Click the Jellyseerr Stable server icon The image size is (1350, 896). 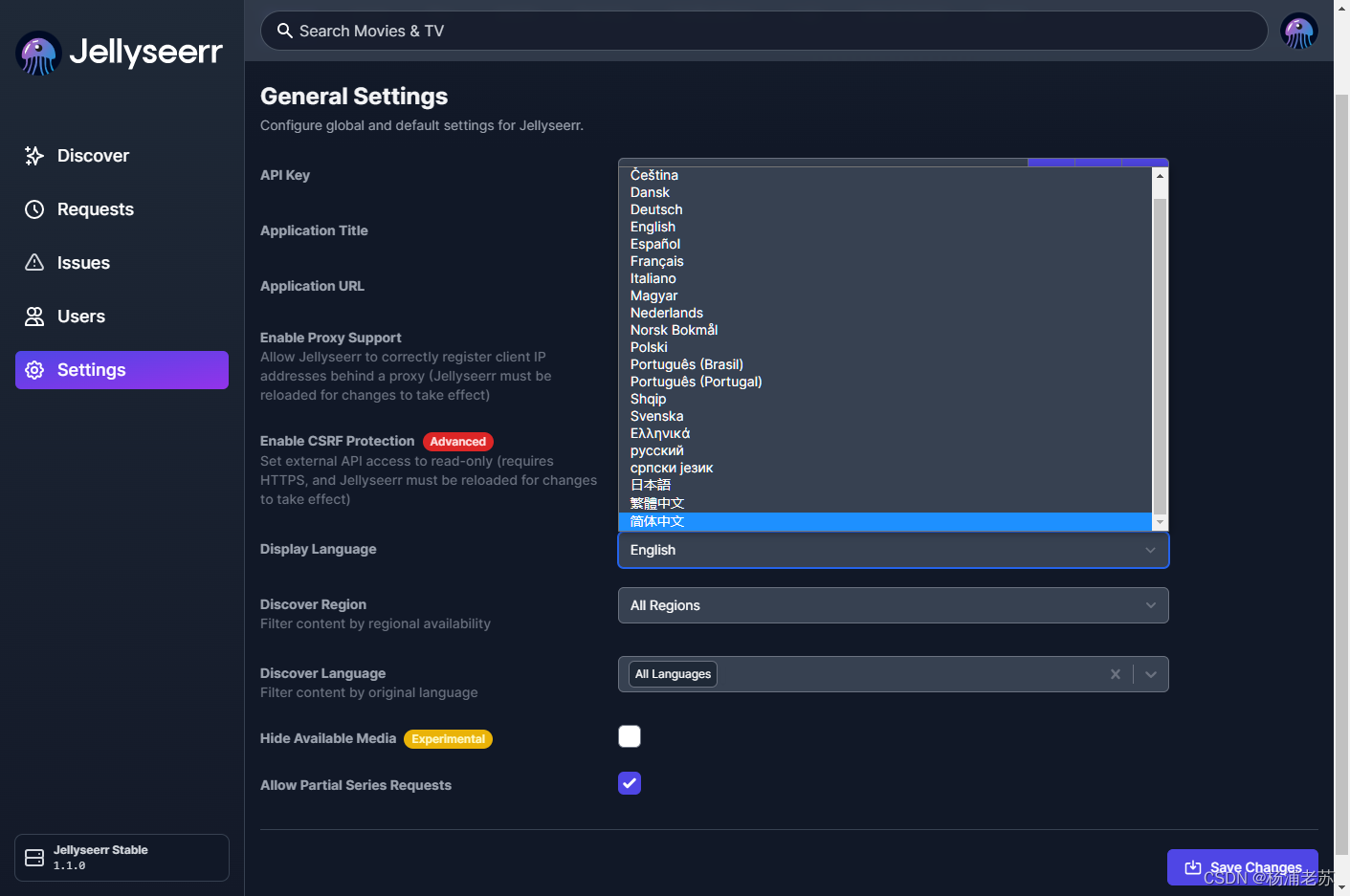pos(34,858)
